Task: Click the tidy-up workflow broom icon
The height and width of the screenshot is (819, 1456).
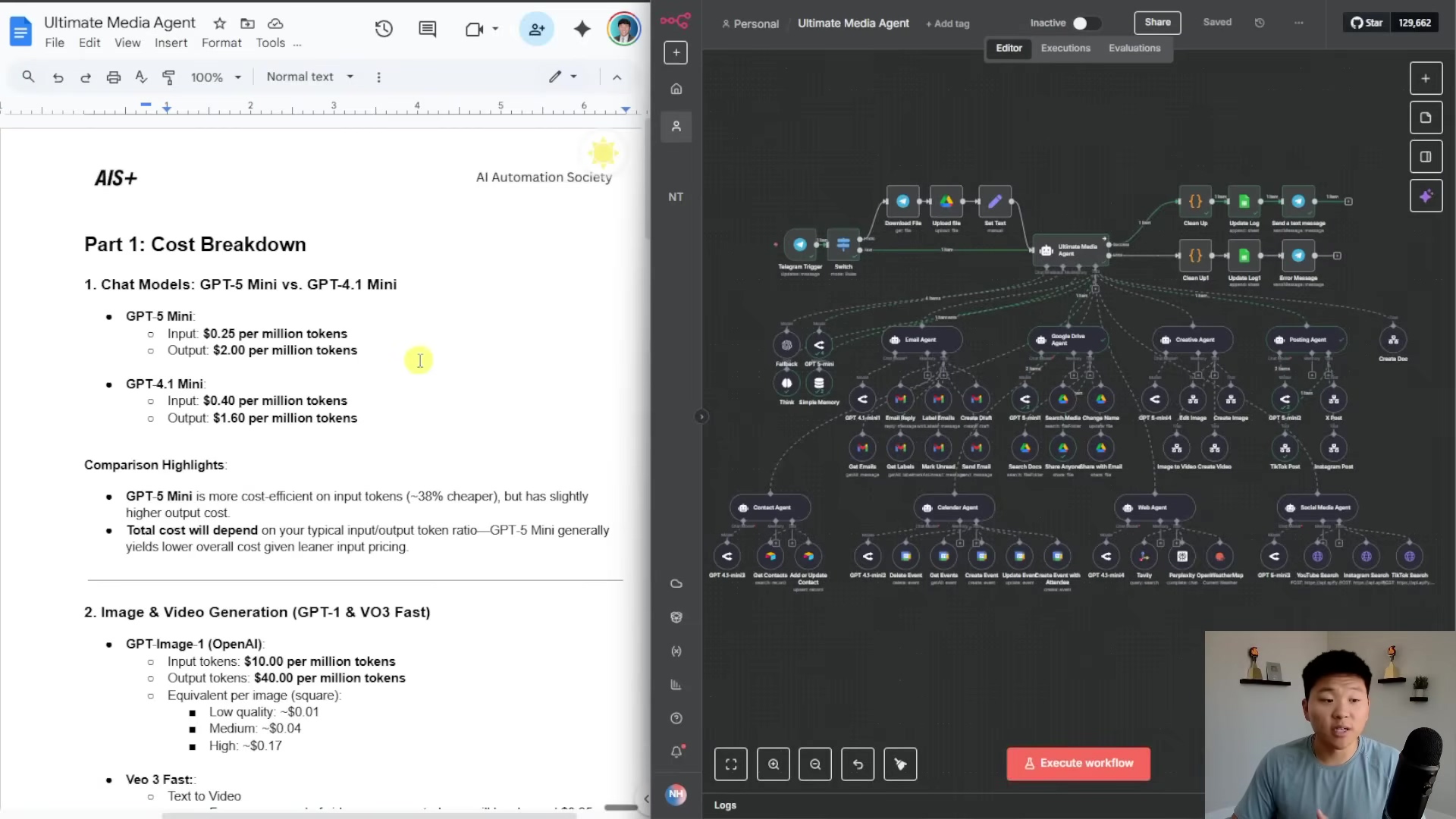Action: [900, 764]
